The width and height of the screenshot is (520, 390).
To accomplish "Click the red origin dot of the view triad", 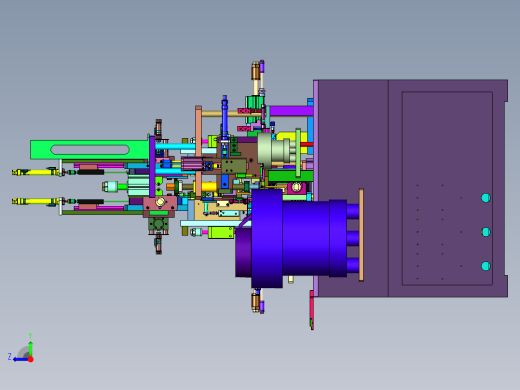I will click(31, 359).
